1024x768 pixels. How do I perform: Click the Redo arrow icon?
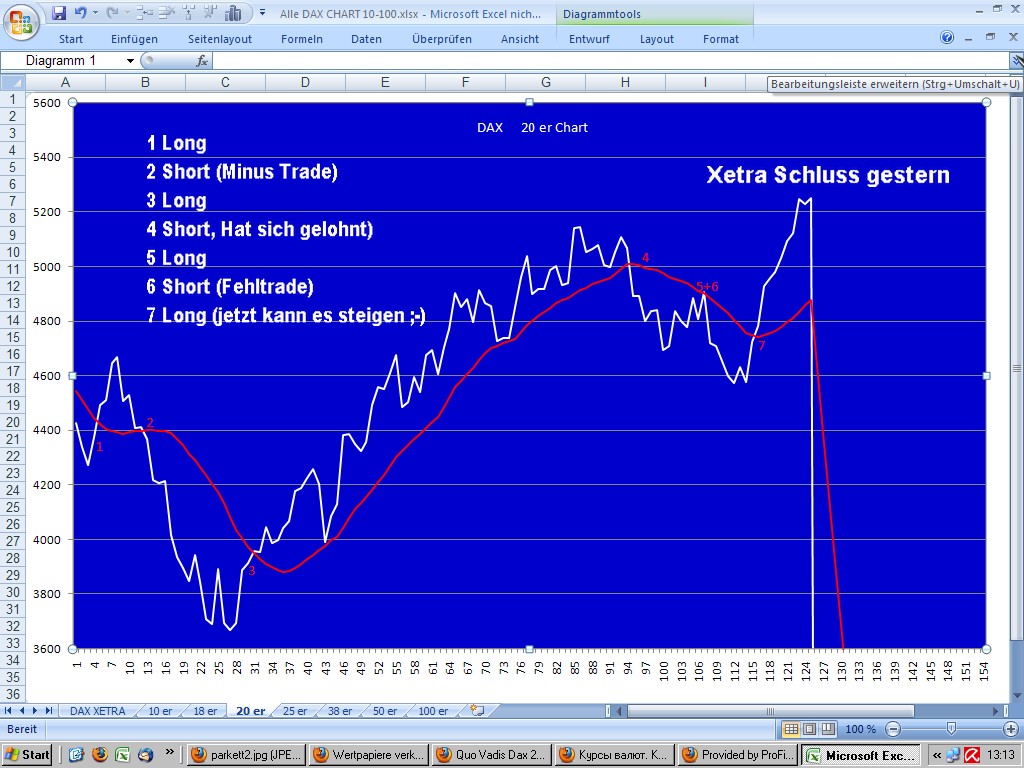pos(112,12)
